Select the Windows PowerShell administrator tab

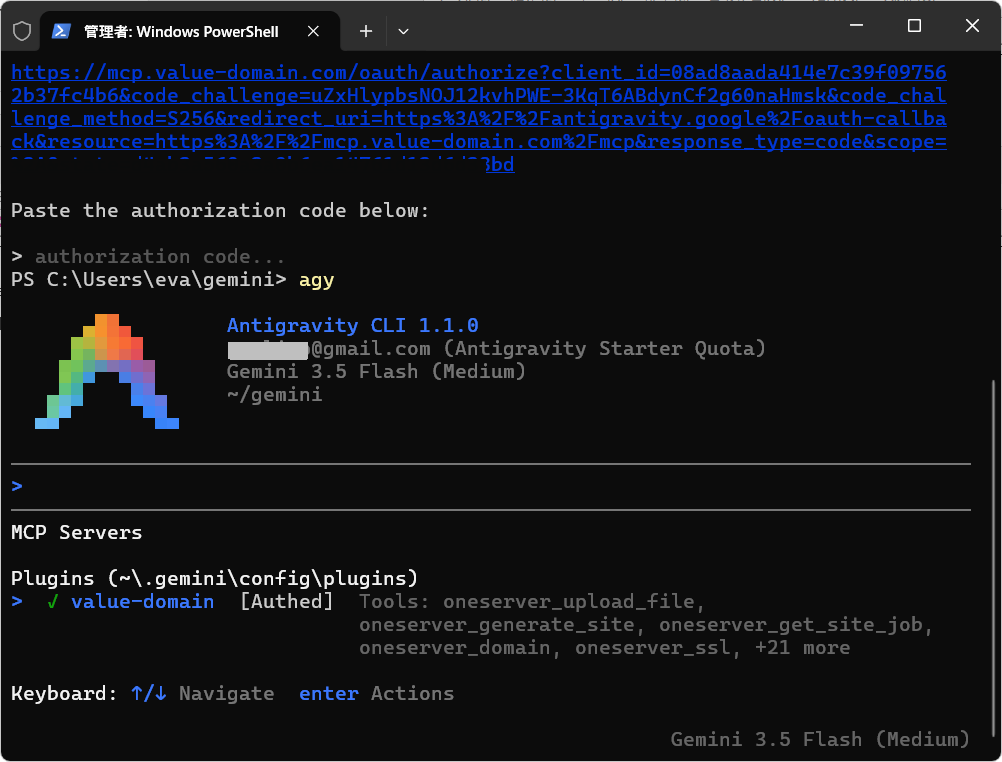190,31
